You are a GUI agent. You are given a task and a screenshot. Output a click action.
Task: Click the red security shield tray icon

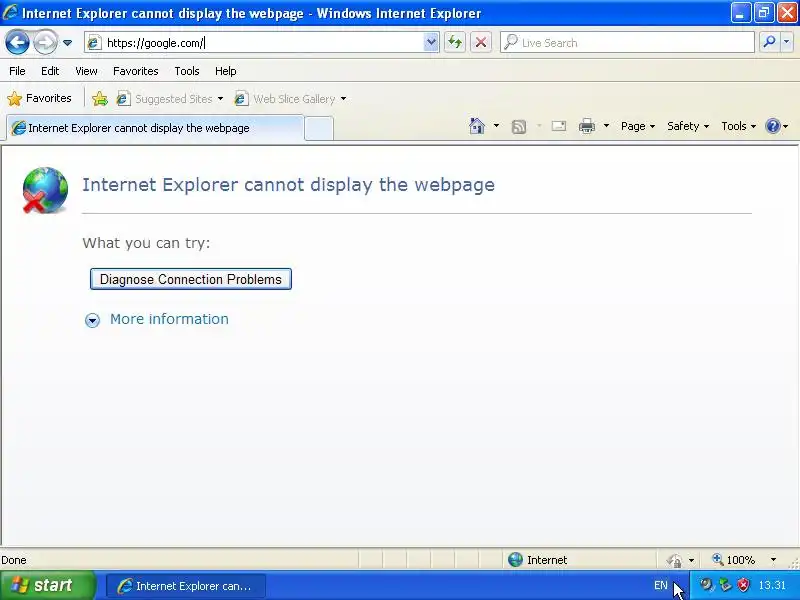click(x=744, y=585)
